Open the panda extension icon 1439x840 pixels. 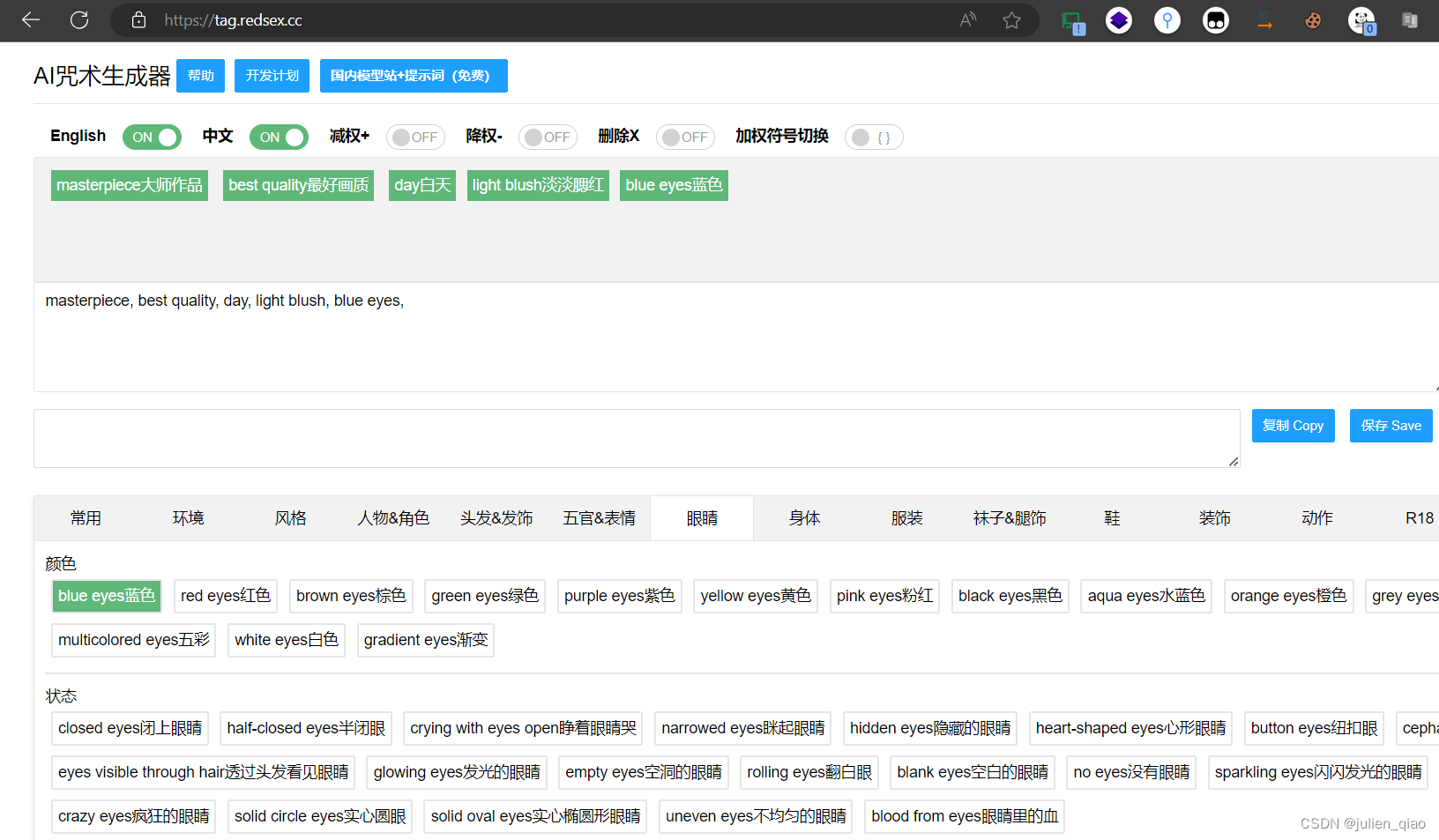tap(1362, 20)
